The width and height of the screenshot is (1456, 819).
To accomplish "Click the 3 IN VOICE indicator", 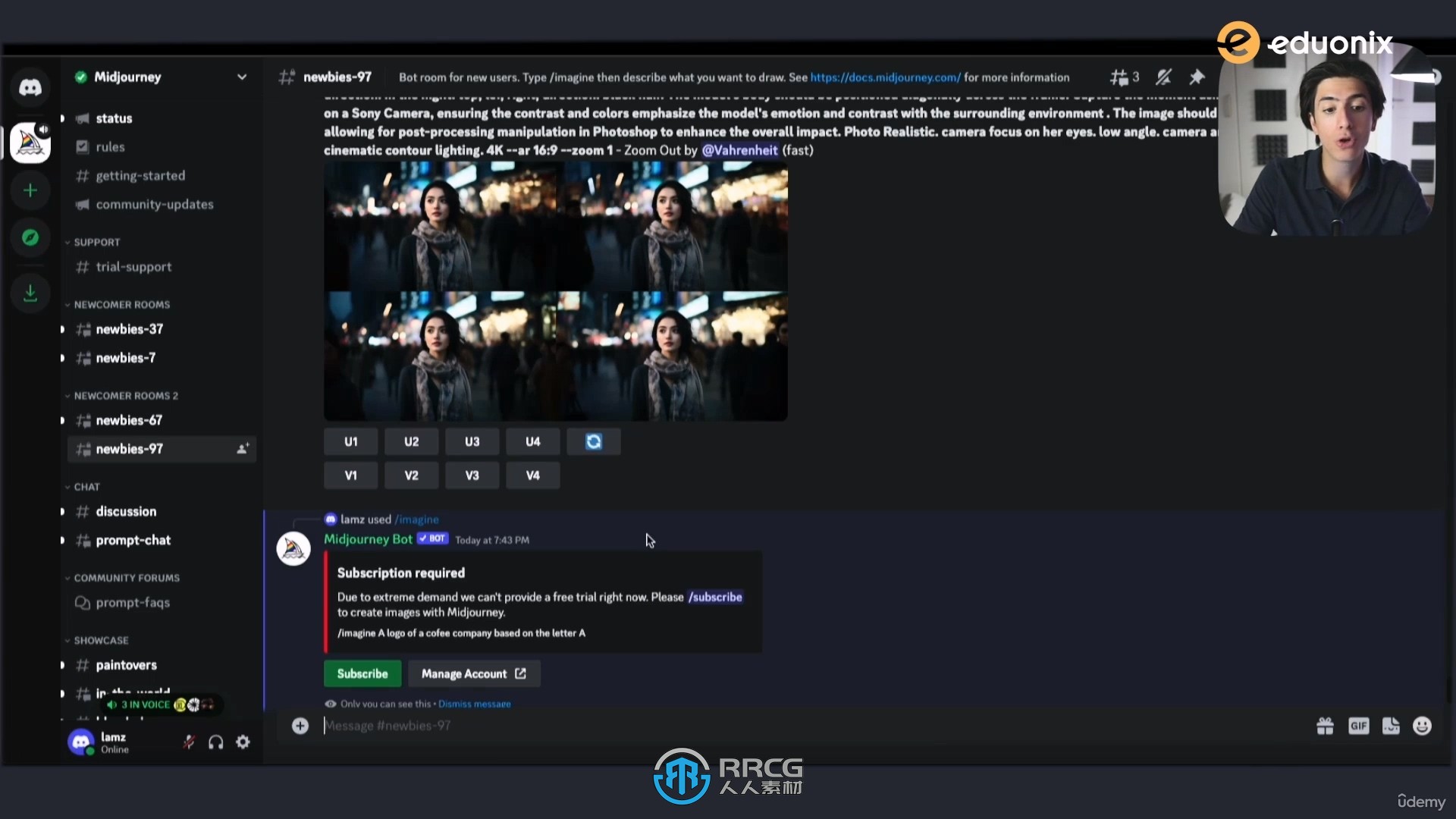I will pyautogui.click(x=161, y=704).
